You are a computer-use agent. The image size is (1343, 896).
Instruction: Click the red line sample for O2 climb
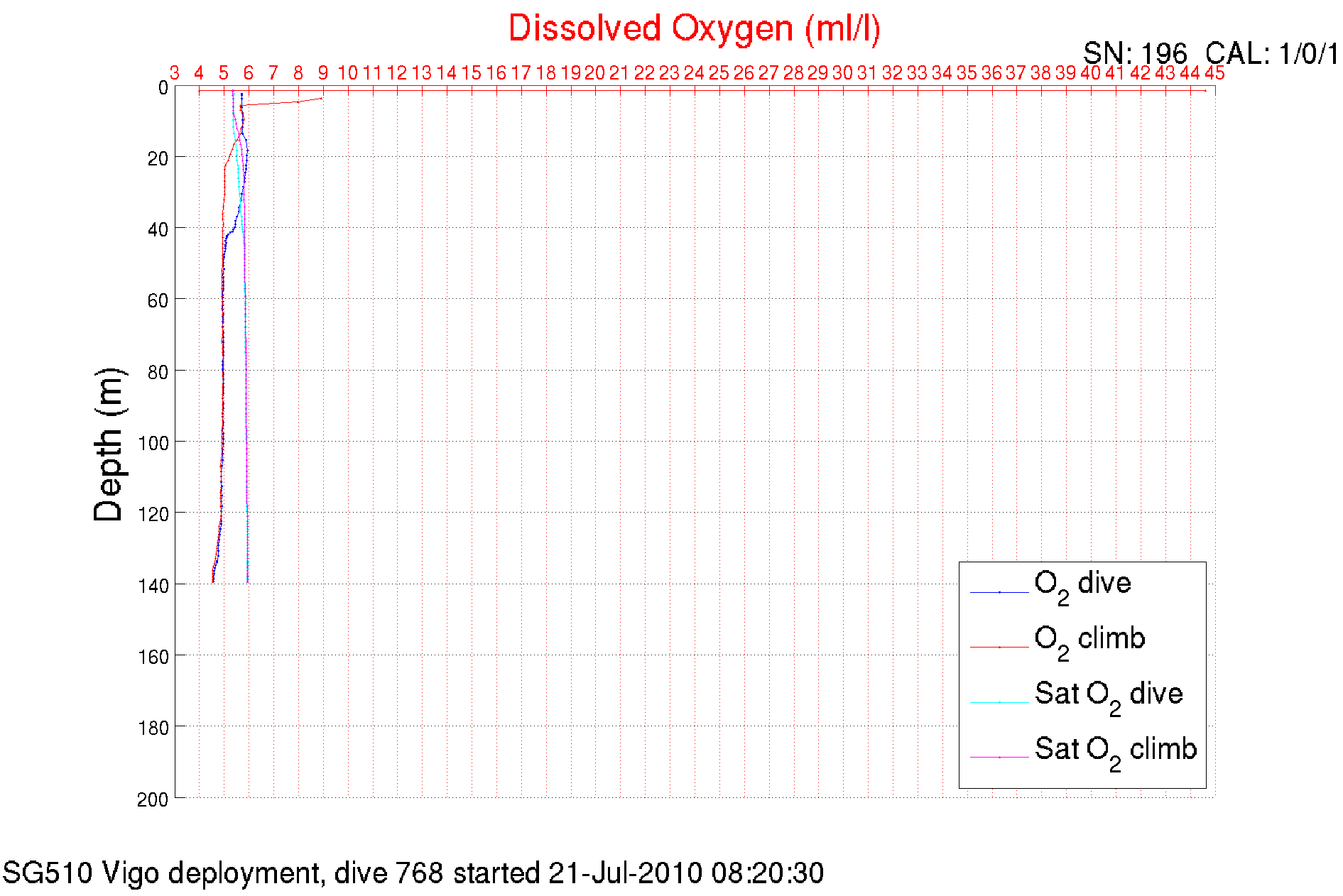[x=999, y=647]
